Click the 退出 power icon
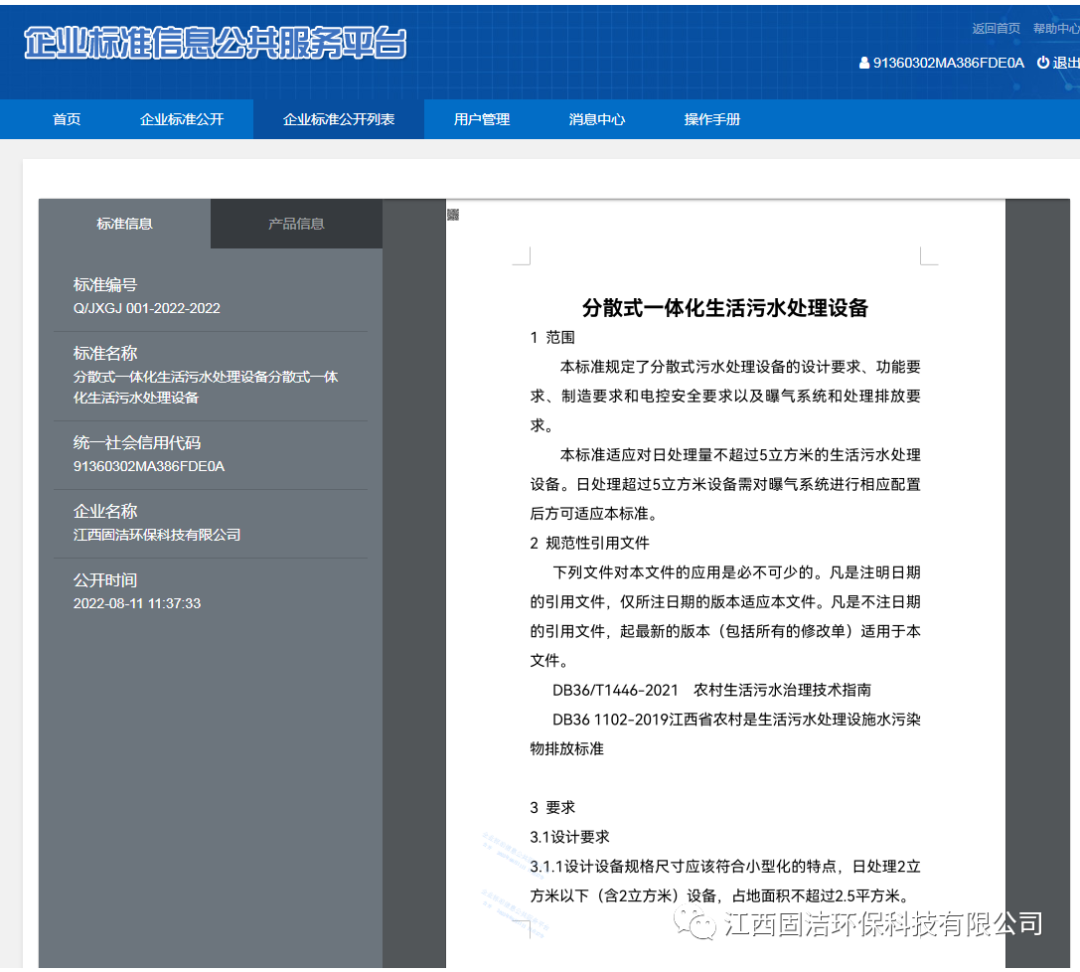This screenshot has width=1080, height=972. pos(1043,63)
